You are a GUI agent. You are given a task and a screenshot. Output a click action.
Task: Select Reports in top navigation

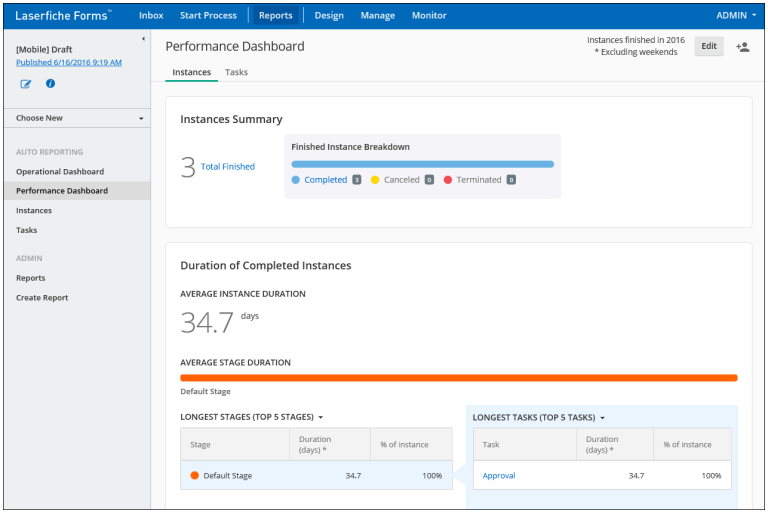tap(276, 16)
